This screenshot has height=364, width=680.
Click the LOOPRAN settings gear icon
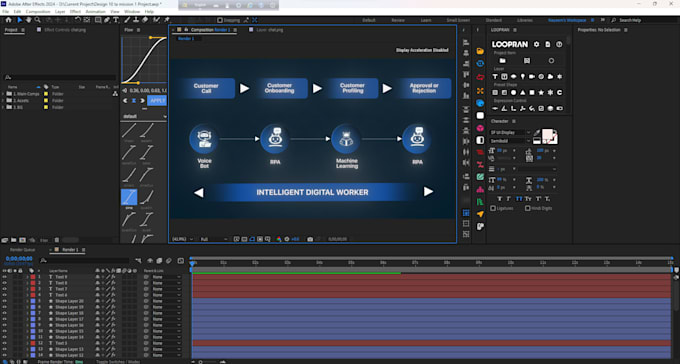536,44
